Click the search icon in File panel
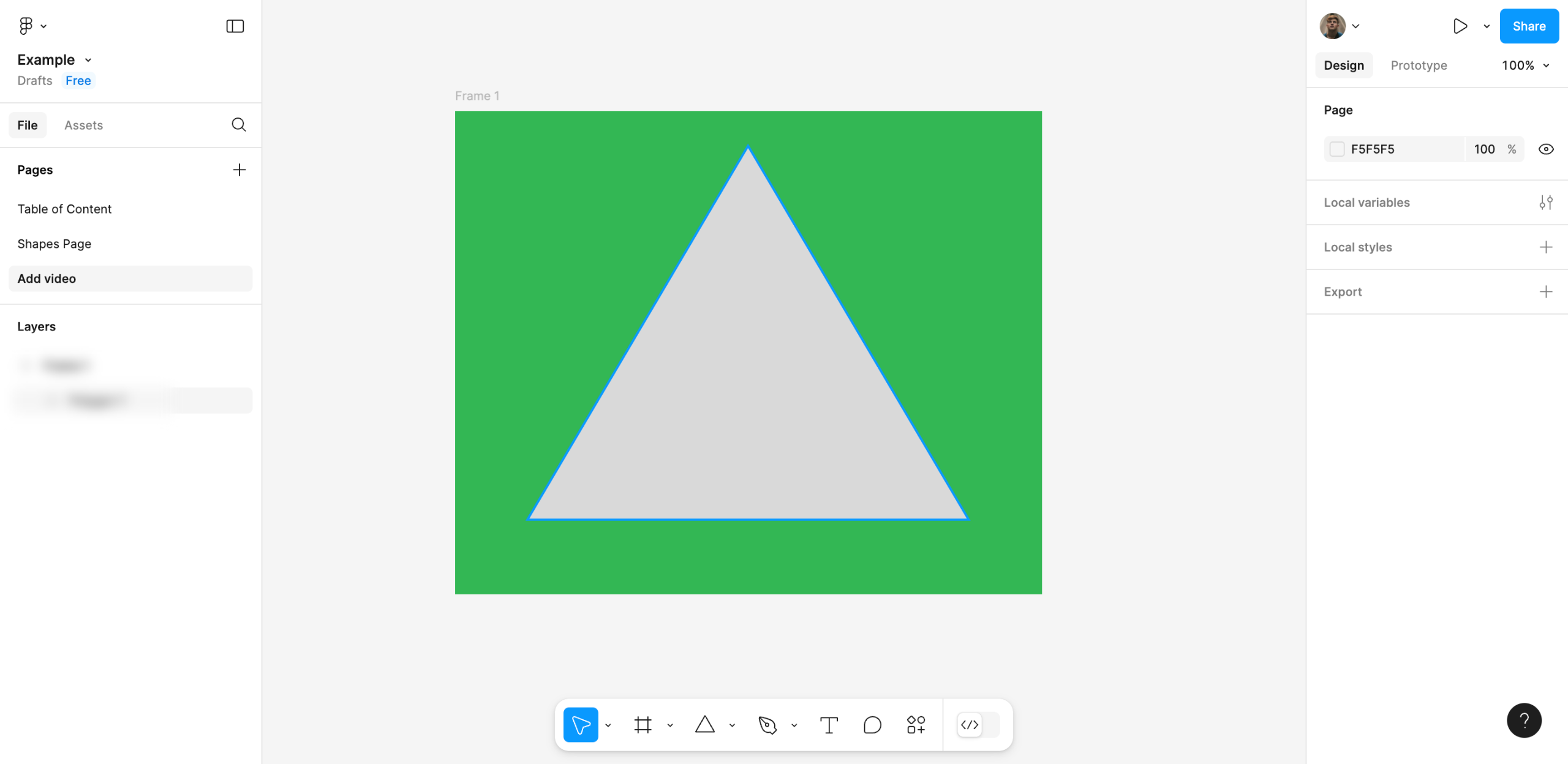 [x=239, y=125]
